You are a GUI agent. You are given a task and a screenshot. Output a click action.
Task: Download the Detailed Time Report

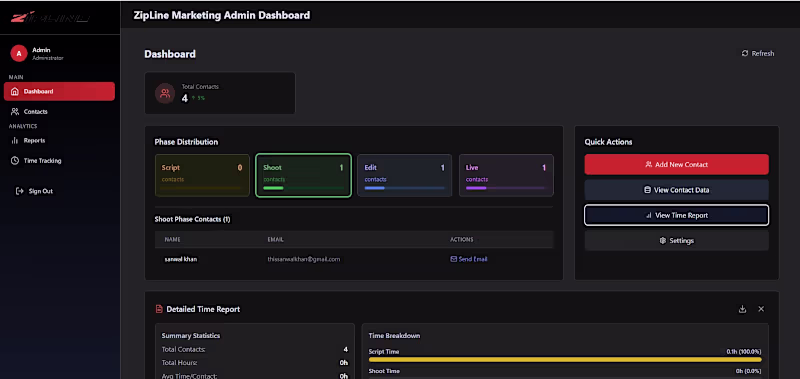point(742,309)
